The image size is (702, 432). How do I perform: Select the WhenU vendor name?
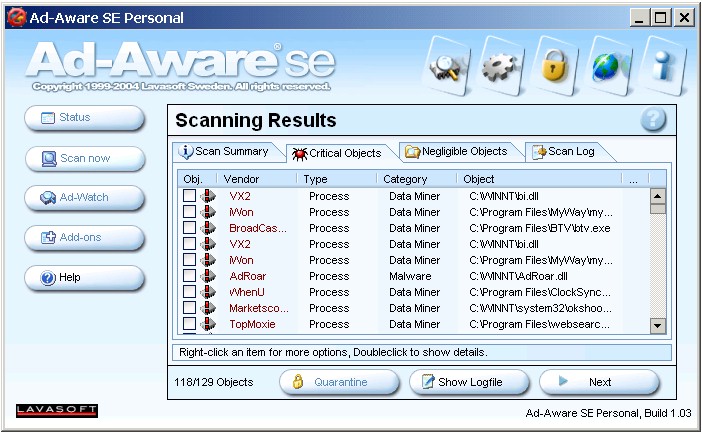click(247, 292)
